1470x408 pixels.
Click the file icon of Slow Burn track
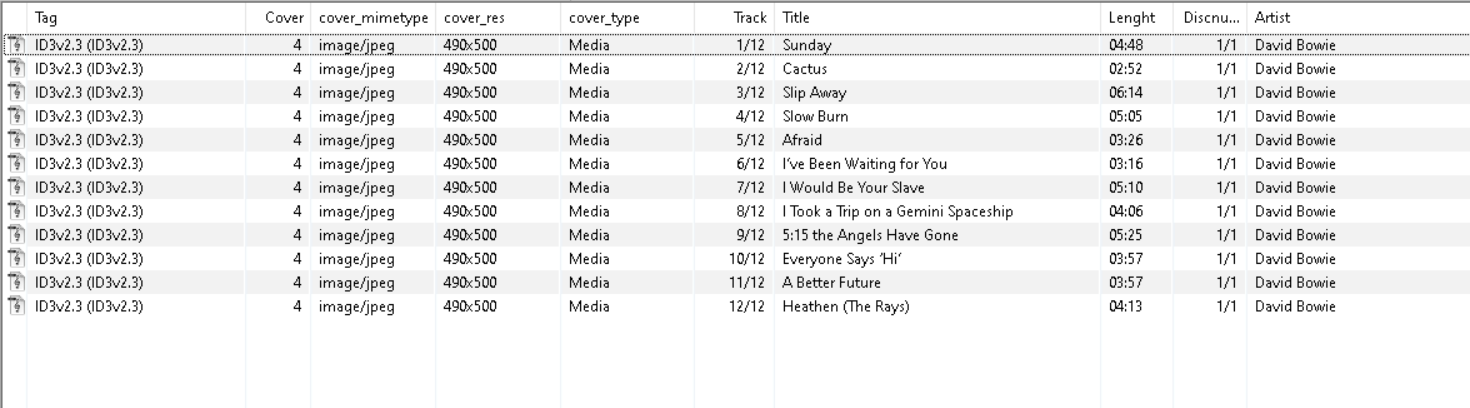15,116
